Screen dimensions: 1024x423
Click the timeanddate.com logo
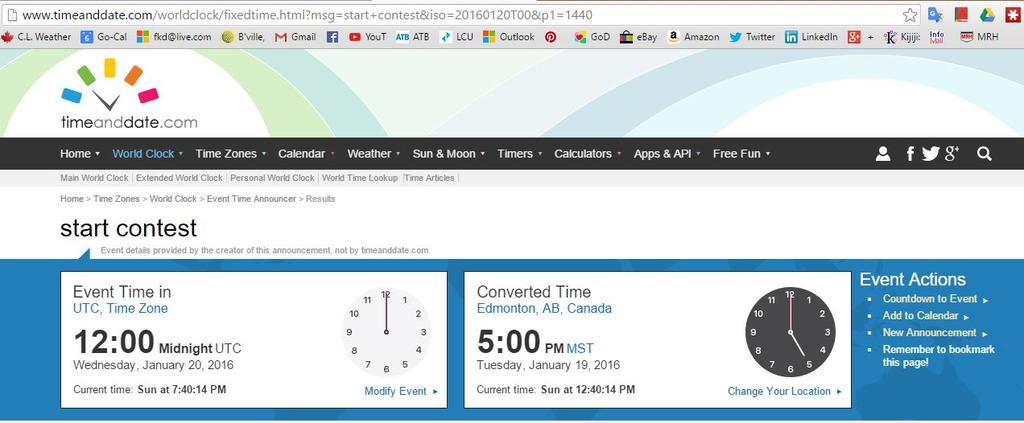pos(128,95)
